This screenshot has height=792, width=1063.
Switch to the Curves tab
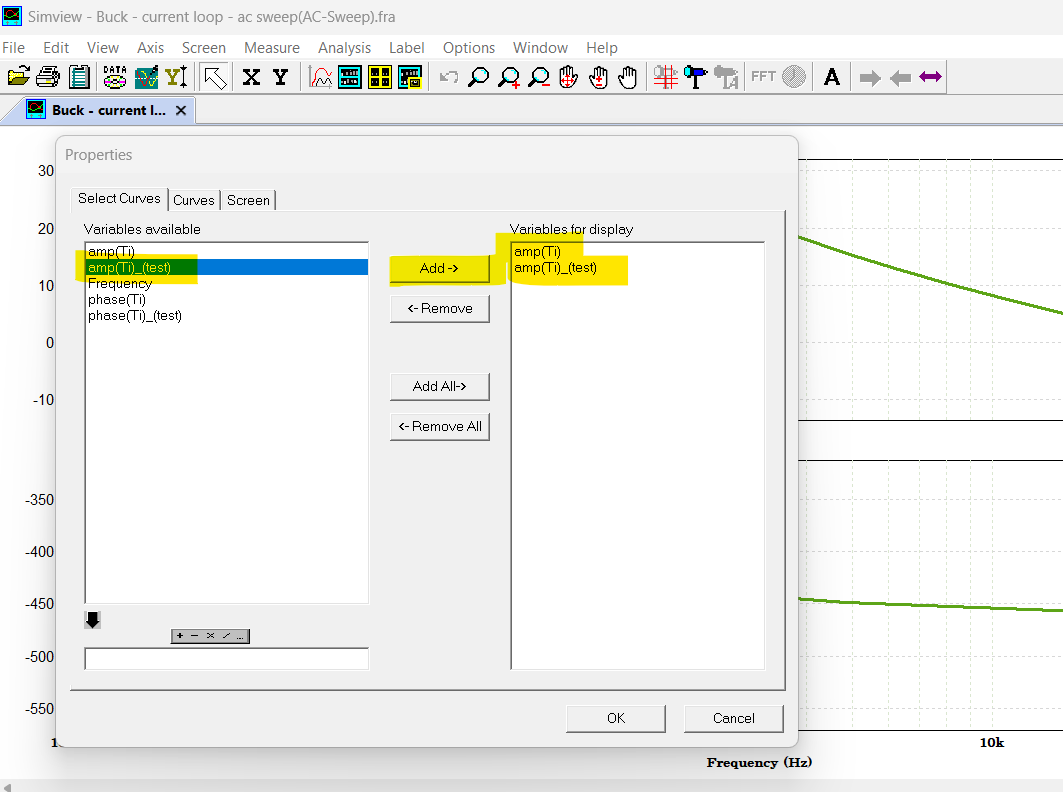coord(194,200)
